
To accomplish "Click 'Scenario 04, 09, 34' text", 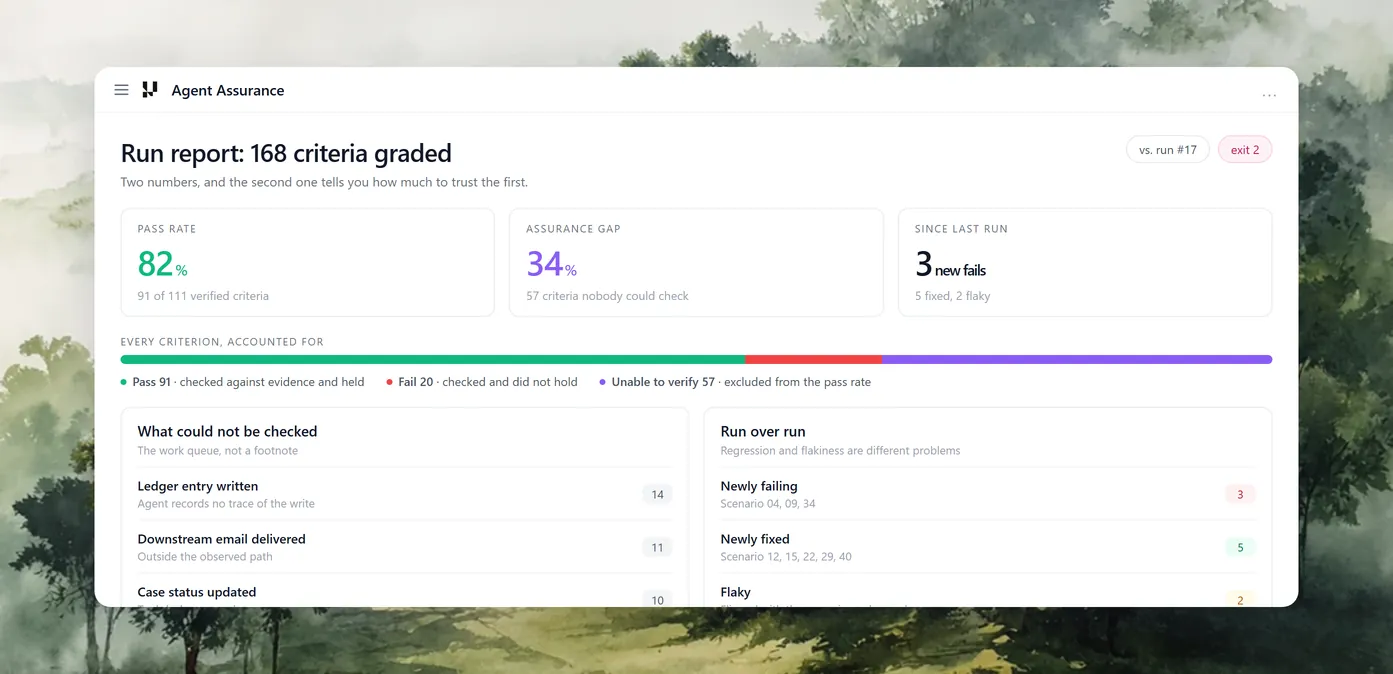I will 768,504.
